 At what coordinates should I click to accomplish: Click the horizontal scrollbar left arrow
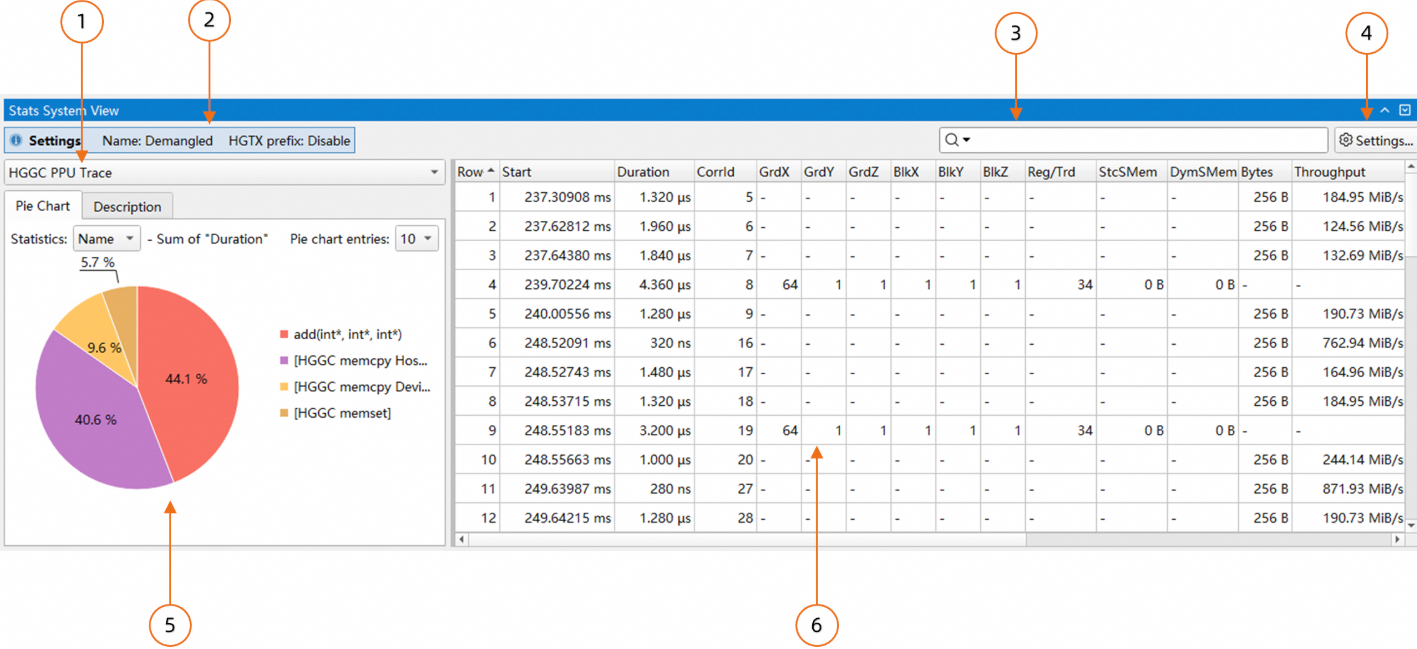461,539
